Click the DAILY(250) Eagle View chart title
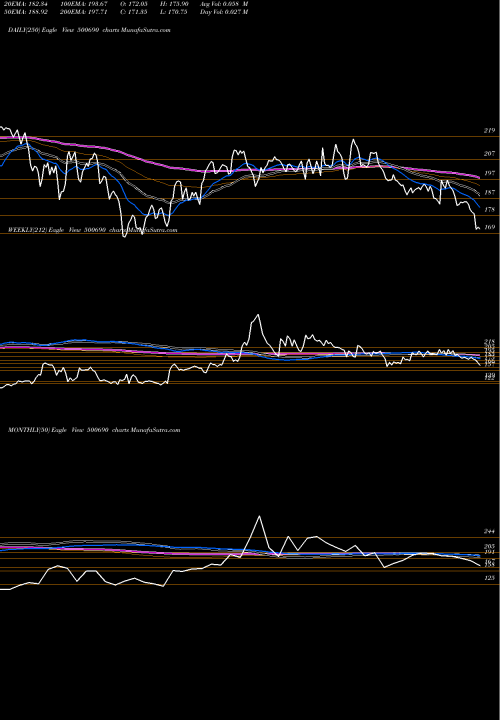The height and width of the screenshot is (720, 500). point(89,30)
